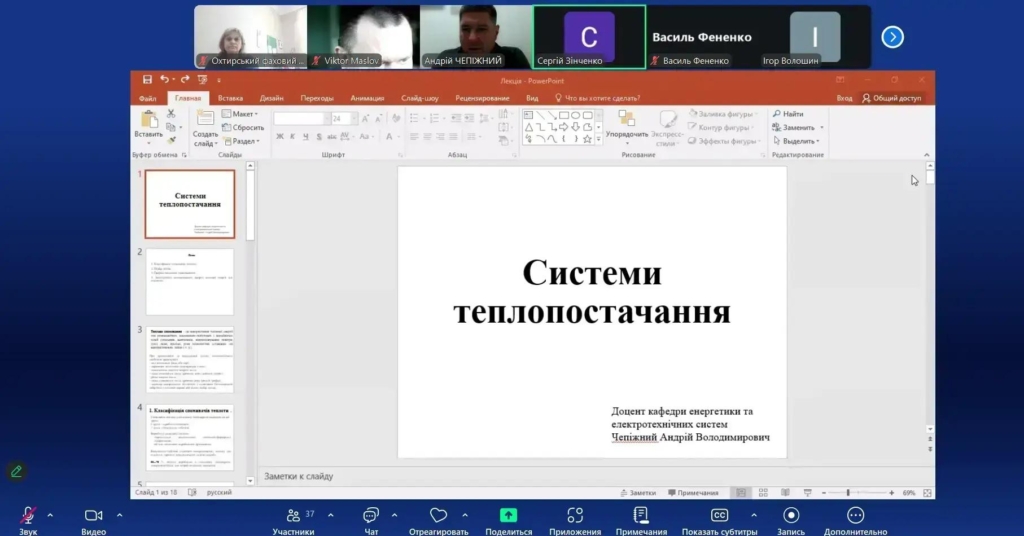Expand video options arrow next to Видео
Screen dimensions: 1024x536
point(119,515)
